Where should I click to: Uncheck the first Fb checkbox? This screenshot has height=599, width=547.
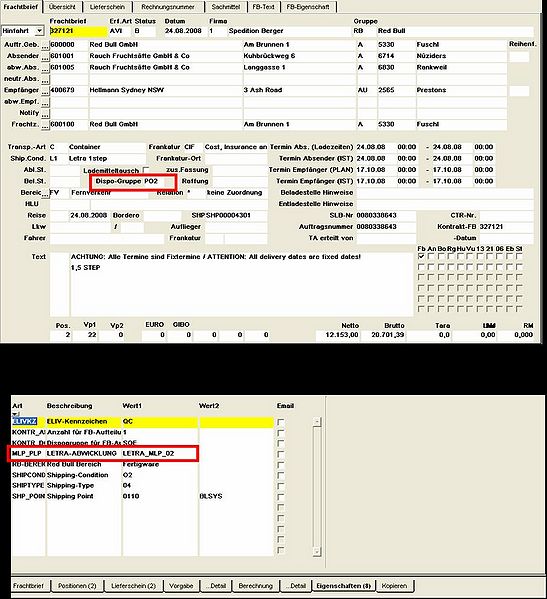click(421, 256)
